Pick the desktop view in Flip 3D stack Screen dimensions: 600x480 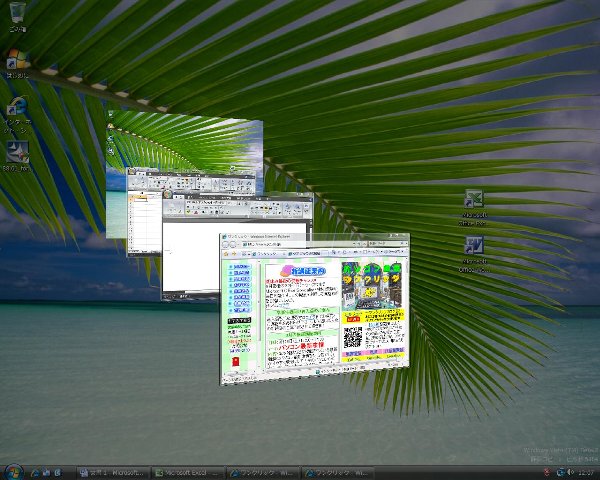tap(184, 140)
